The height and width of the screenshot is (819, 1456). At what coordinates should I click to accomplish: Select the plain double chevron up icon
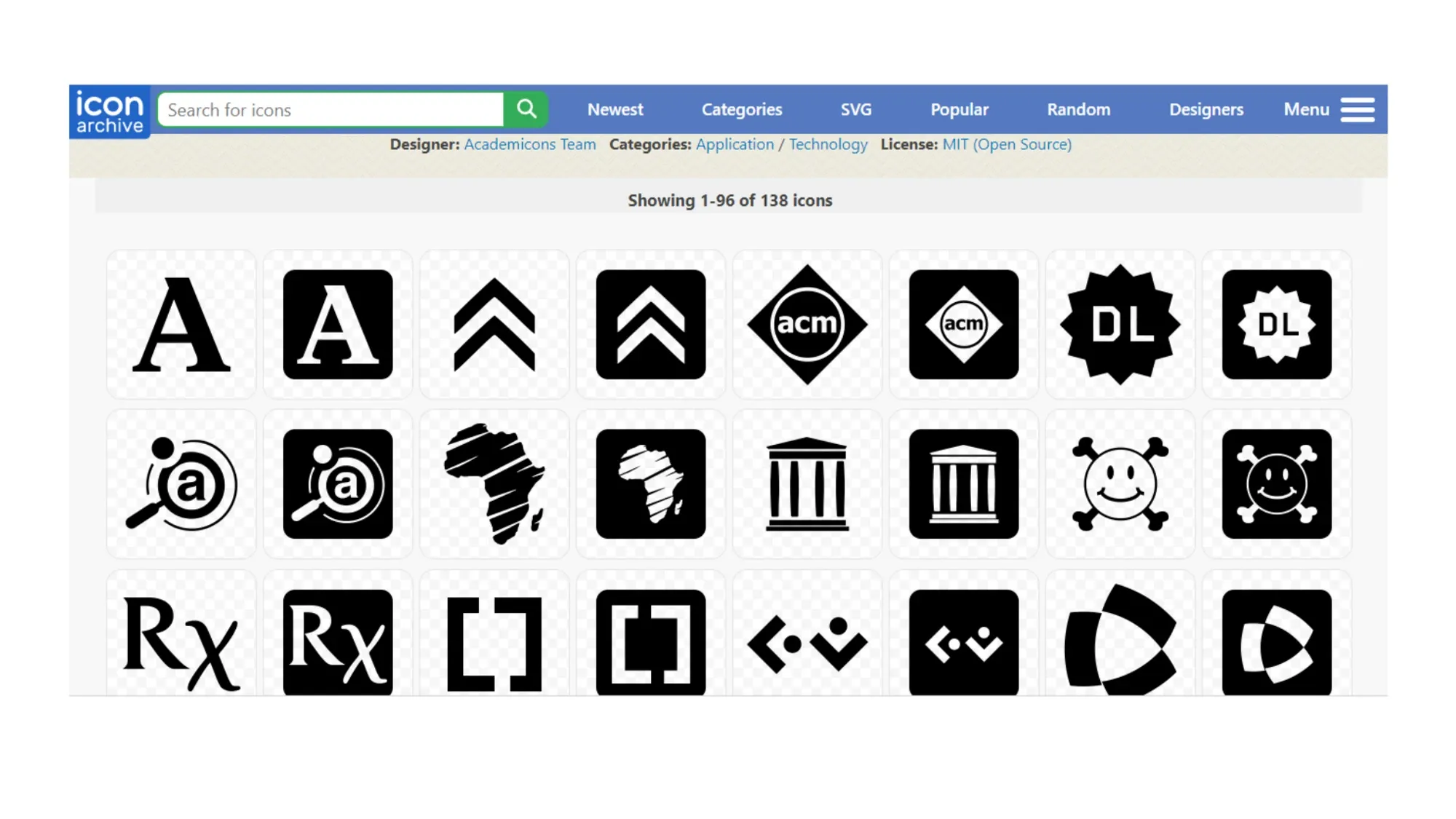point(494,325)
